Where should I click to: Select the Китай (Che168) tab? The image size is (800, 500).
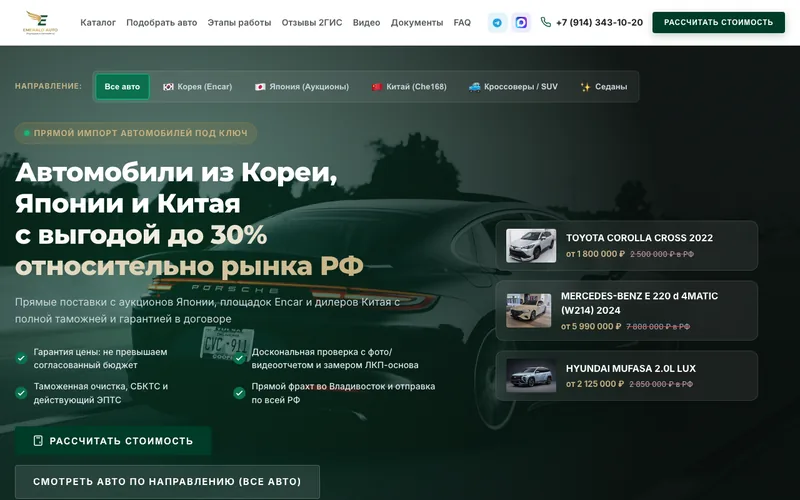point(409,87)
